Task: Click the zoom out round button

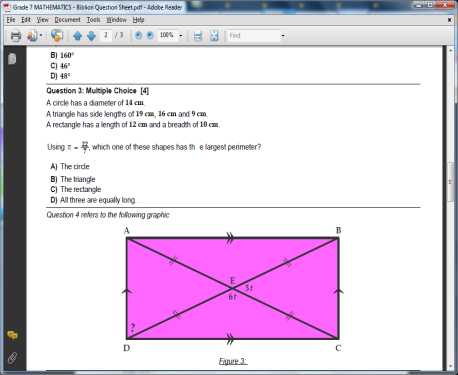Action: (x=138, y=35)
